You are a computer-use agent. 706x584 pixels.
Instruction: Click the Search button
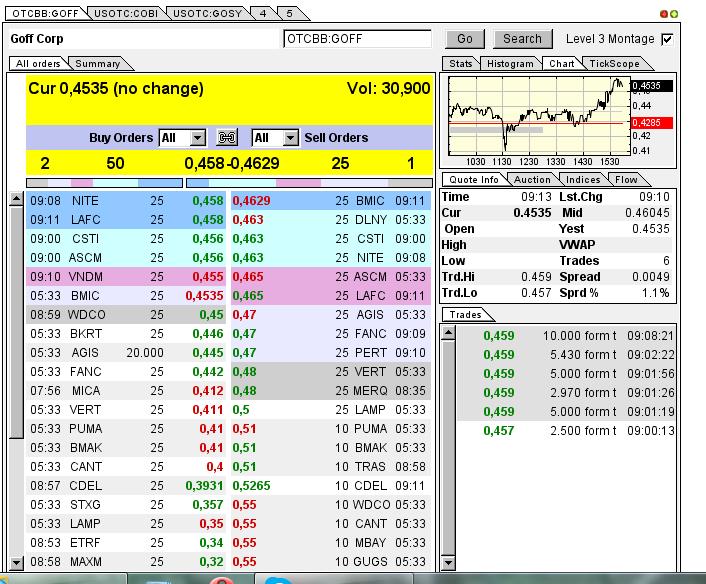point(522,39)
